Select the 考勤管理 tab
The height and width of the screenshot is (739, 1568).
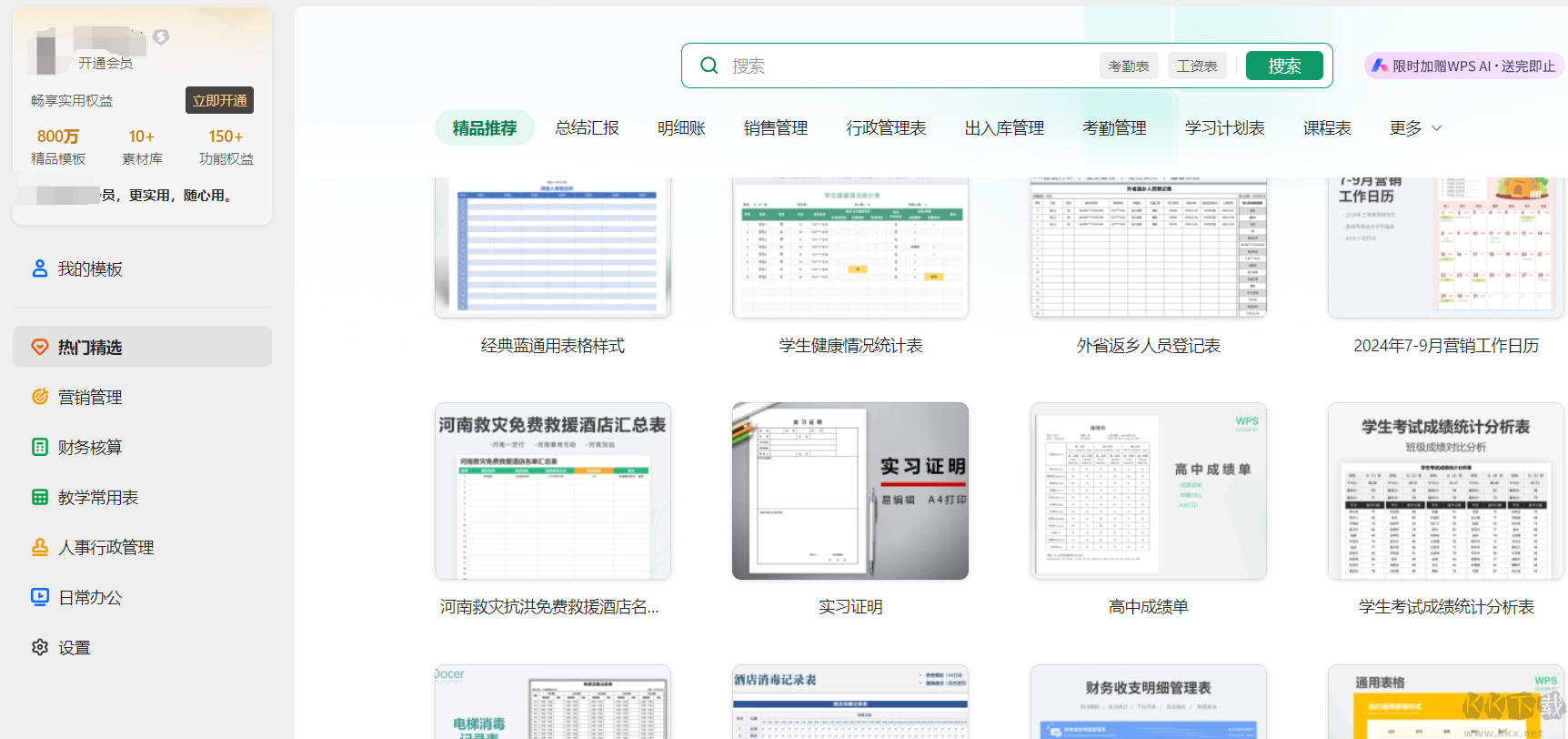coord(1115,128)
